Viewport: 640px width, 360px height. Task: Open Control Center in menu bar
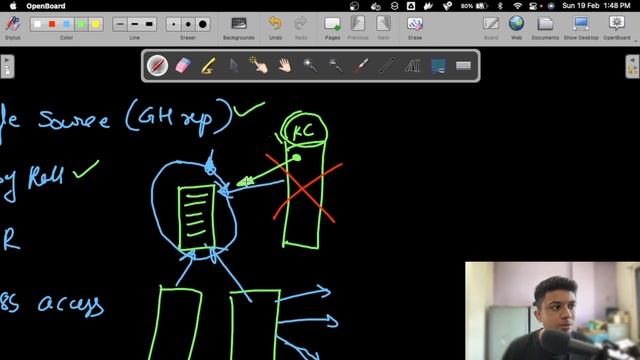pos(533,6)
